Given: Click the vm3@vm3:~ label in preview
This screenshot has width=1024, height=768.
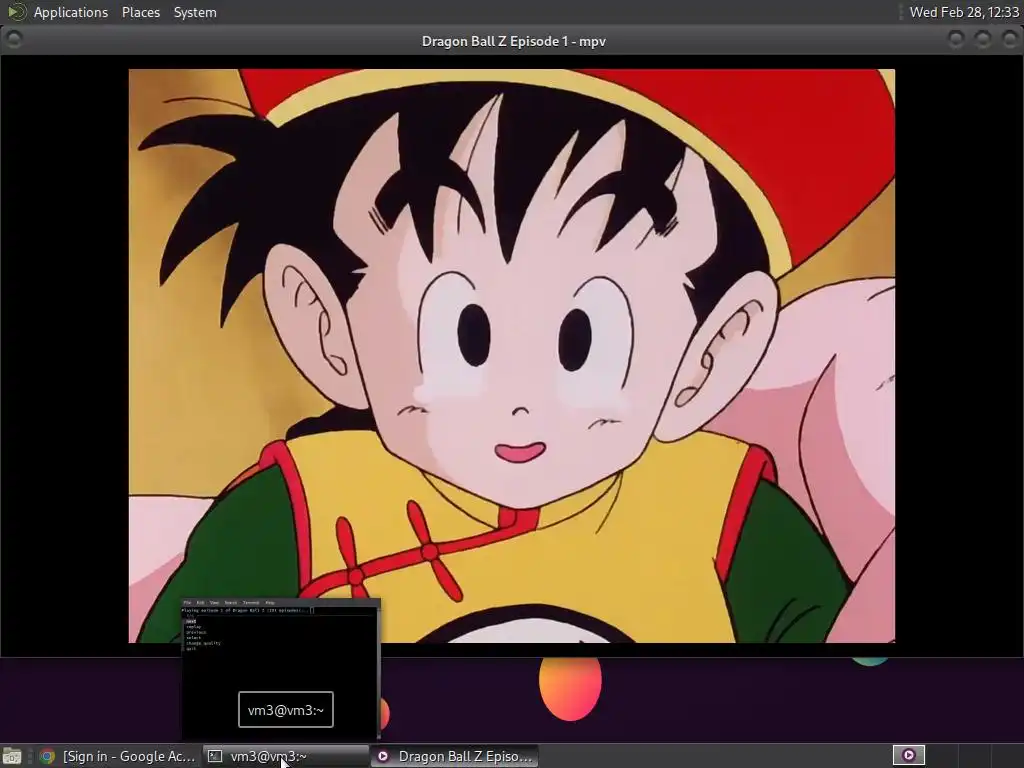Looking at the screenshot, I should pos(286,710).
